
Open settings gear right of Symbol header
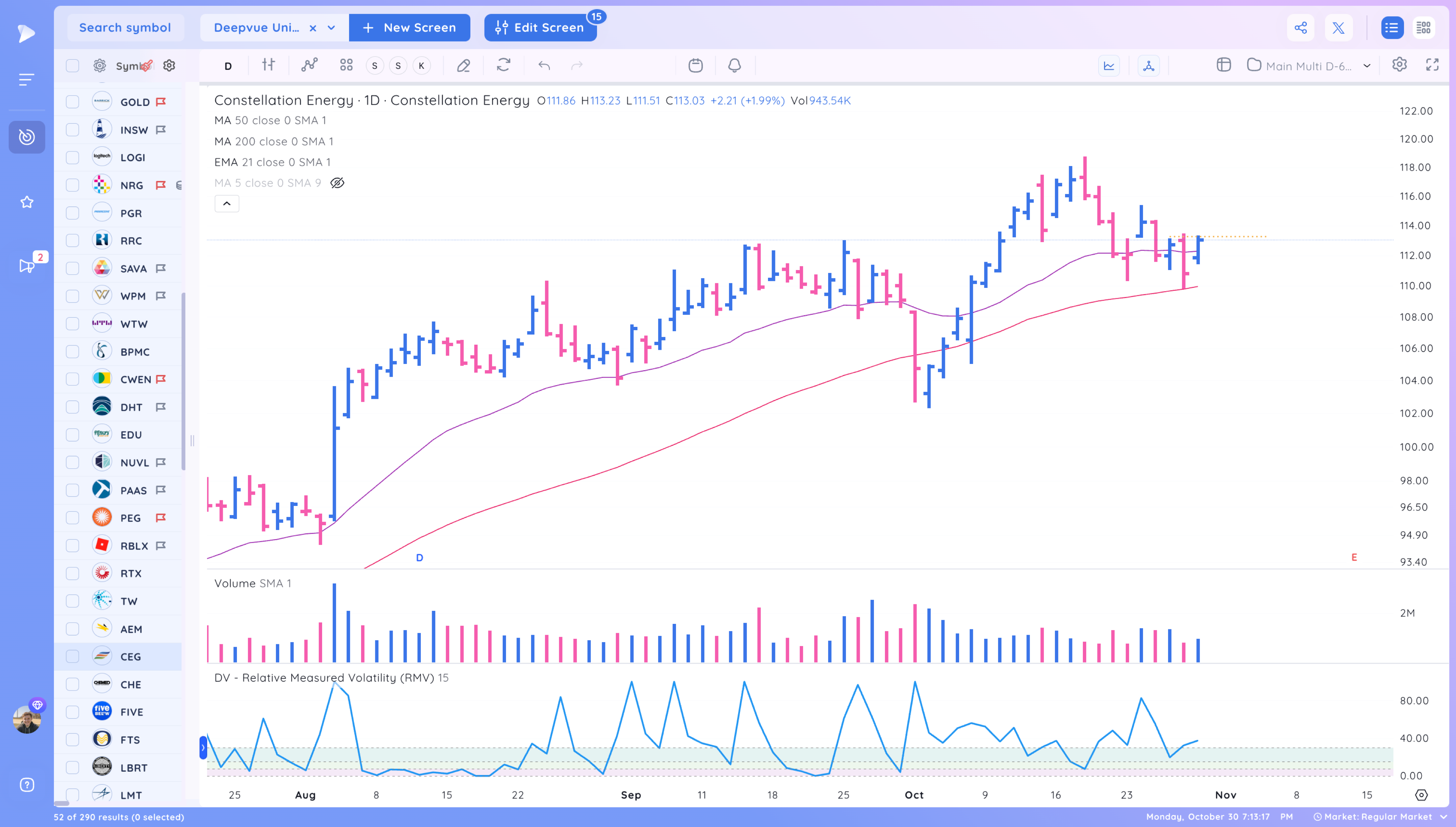tap(169, 66)
